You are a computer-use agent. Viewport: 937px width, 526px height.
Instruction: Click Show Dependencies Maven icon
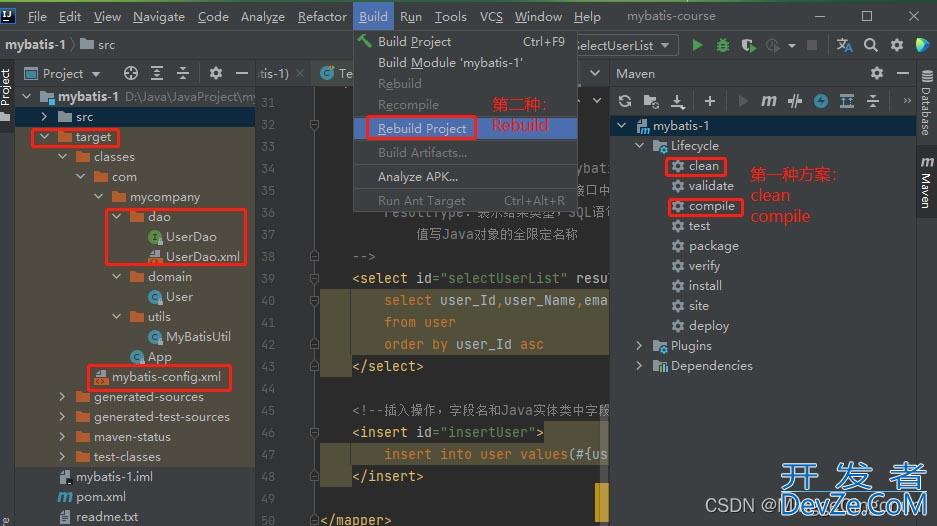click(847, 101)
